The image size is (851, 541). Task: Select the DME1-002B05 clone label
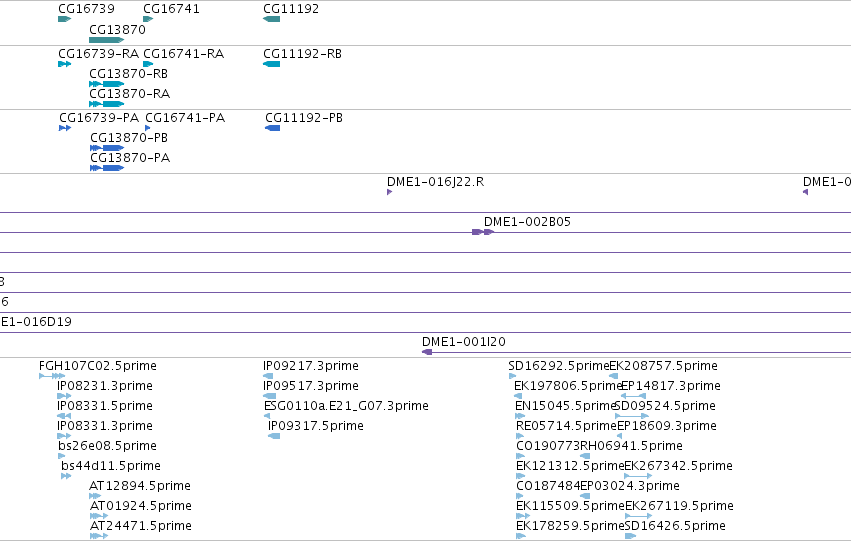(x=527, y=222)
